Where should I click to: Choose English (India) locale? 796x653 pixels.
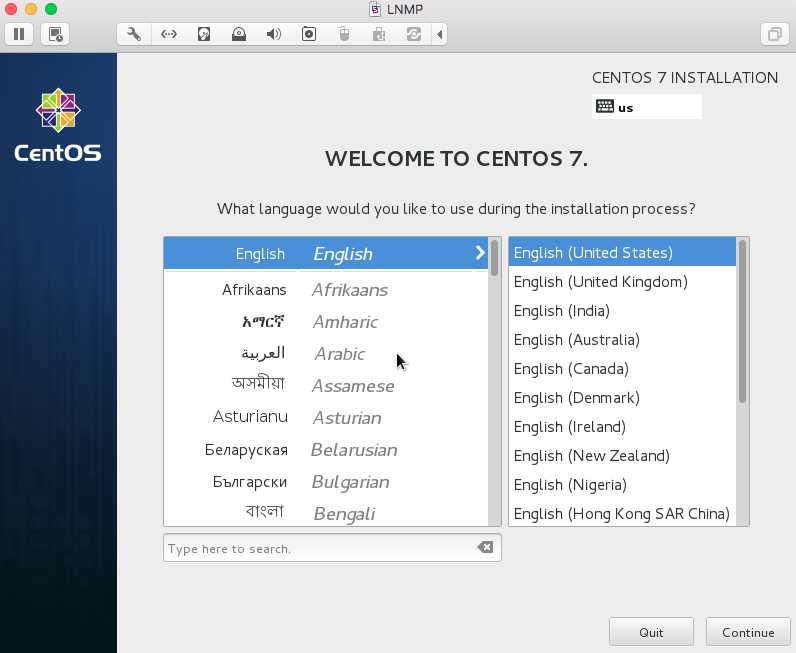point(622,310)
